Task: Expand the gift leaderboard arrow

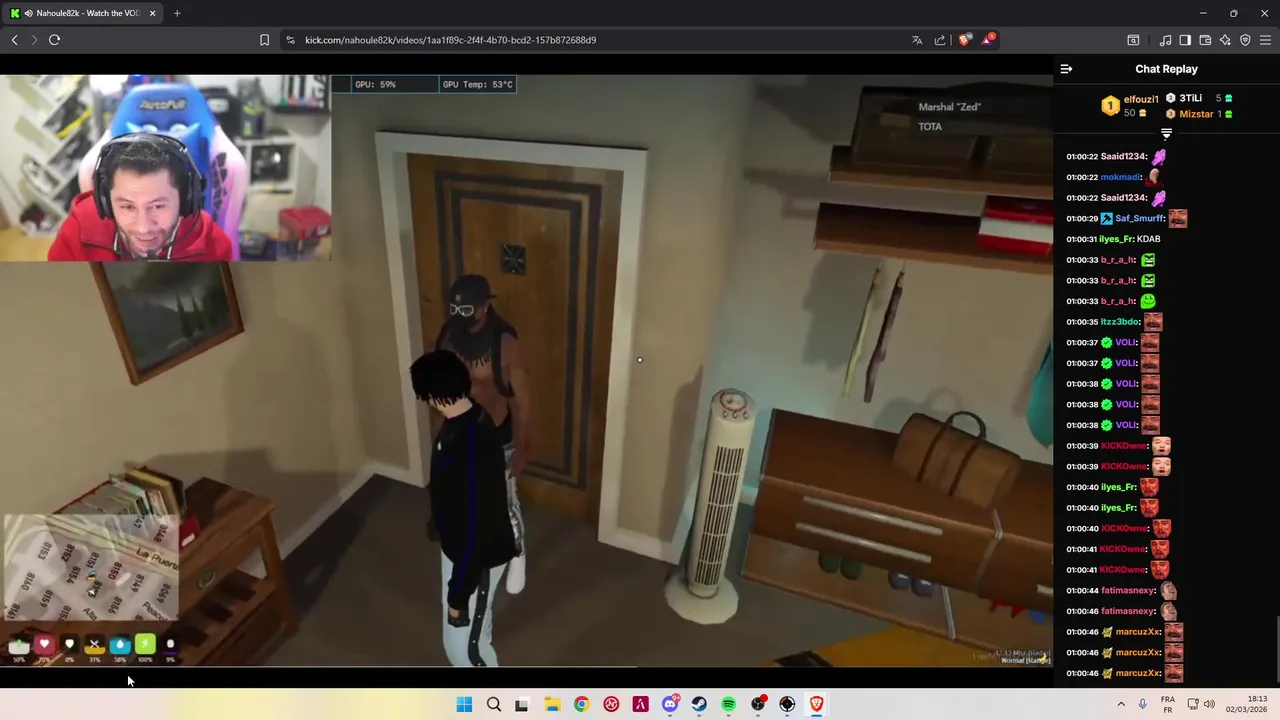Action: 1166,134
